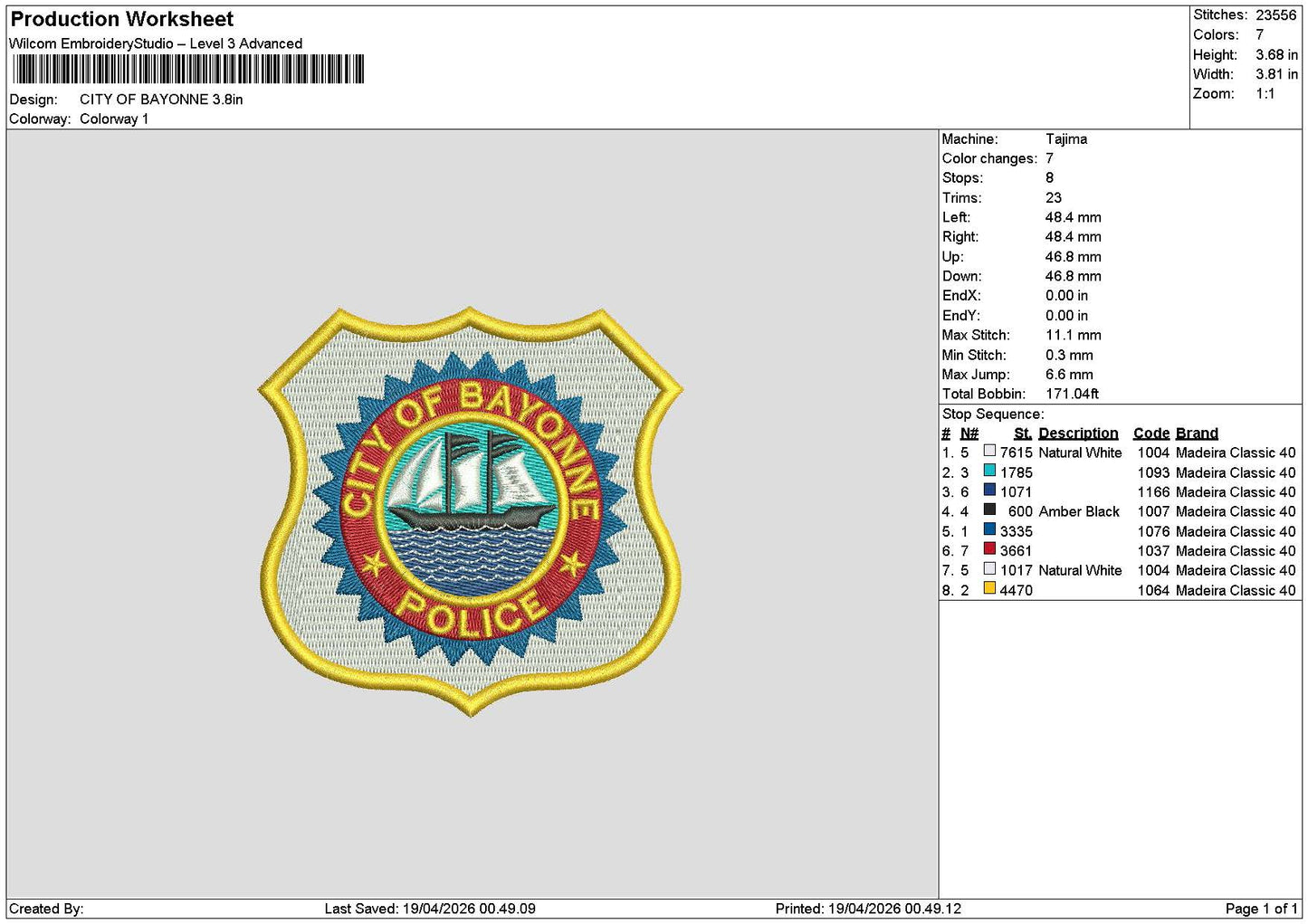Click the barcode under the software name
The image size is (1308, 924).
[188, 69]
